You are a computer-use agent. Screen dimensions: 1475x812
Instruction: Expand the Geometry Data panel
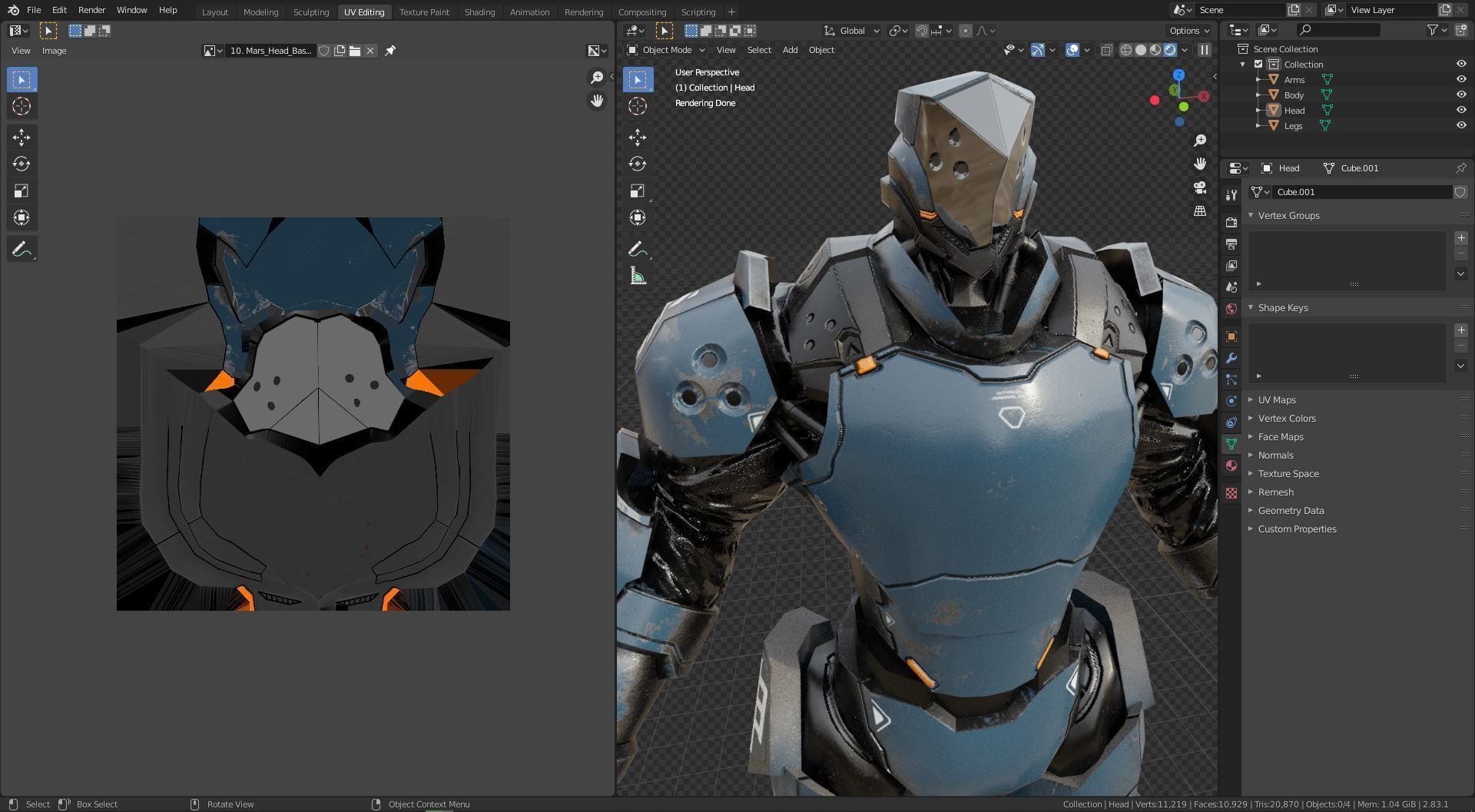(1291, 510)
